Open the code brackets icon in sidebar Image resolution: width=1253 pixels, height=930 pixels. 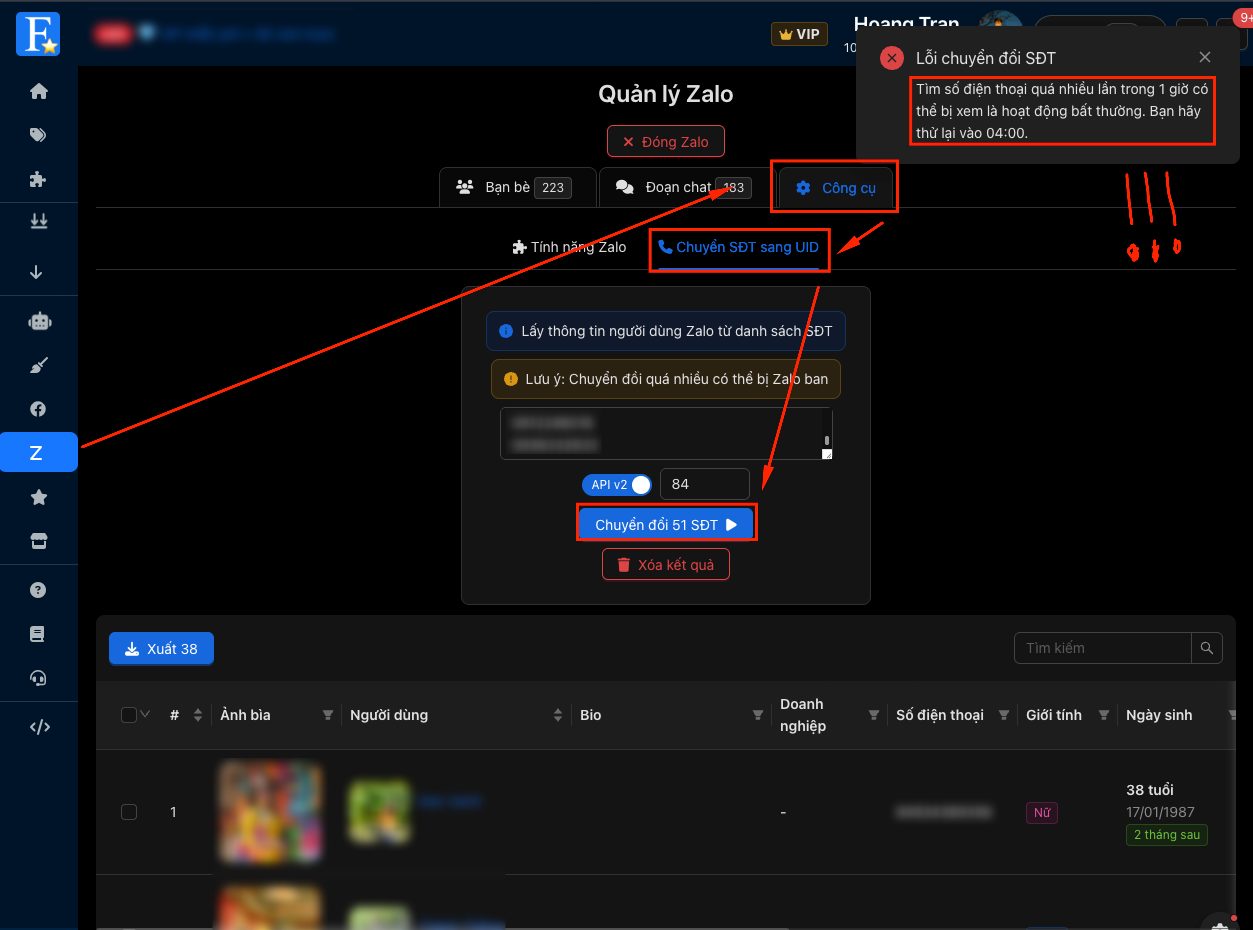39,727
